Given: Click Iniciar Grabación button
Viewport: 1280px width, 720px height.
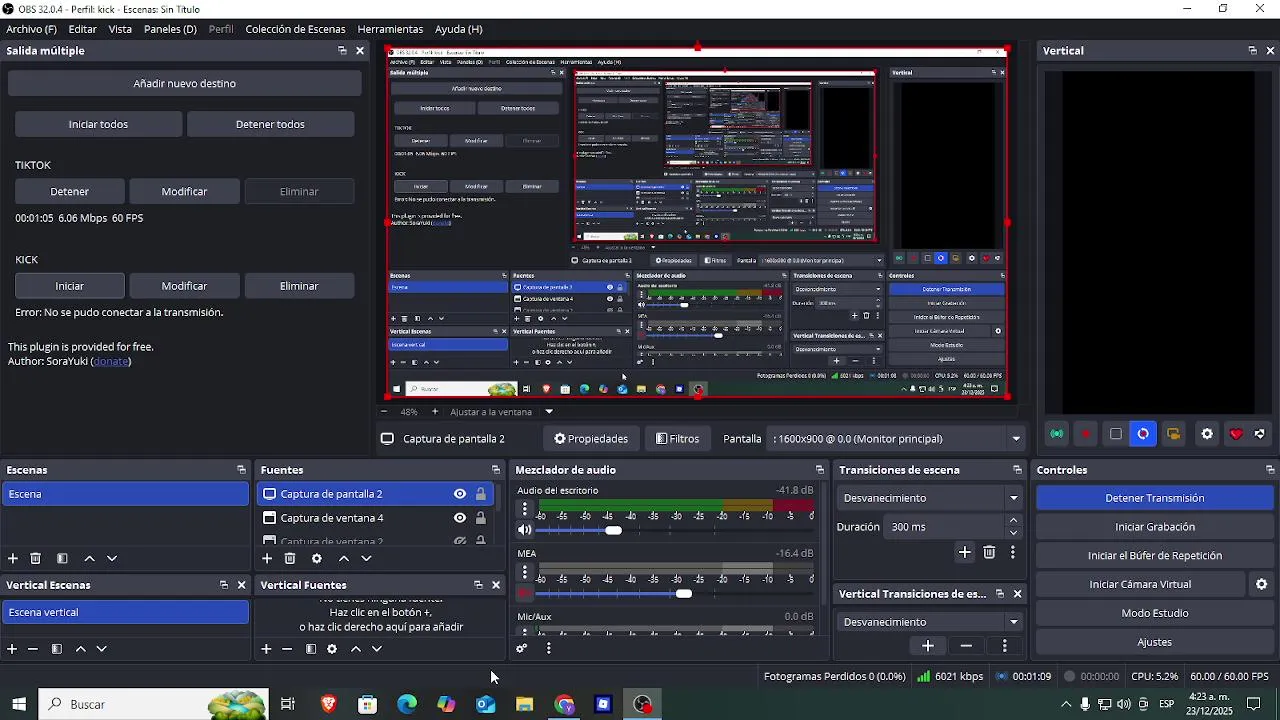Looking at the screenshot, I should 1154,527.
